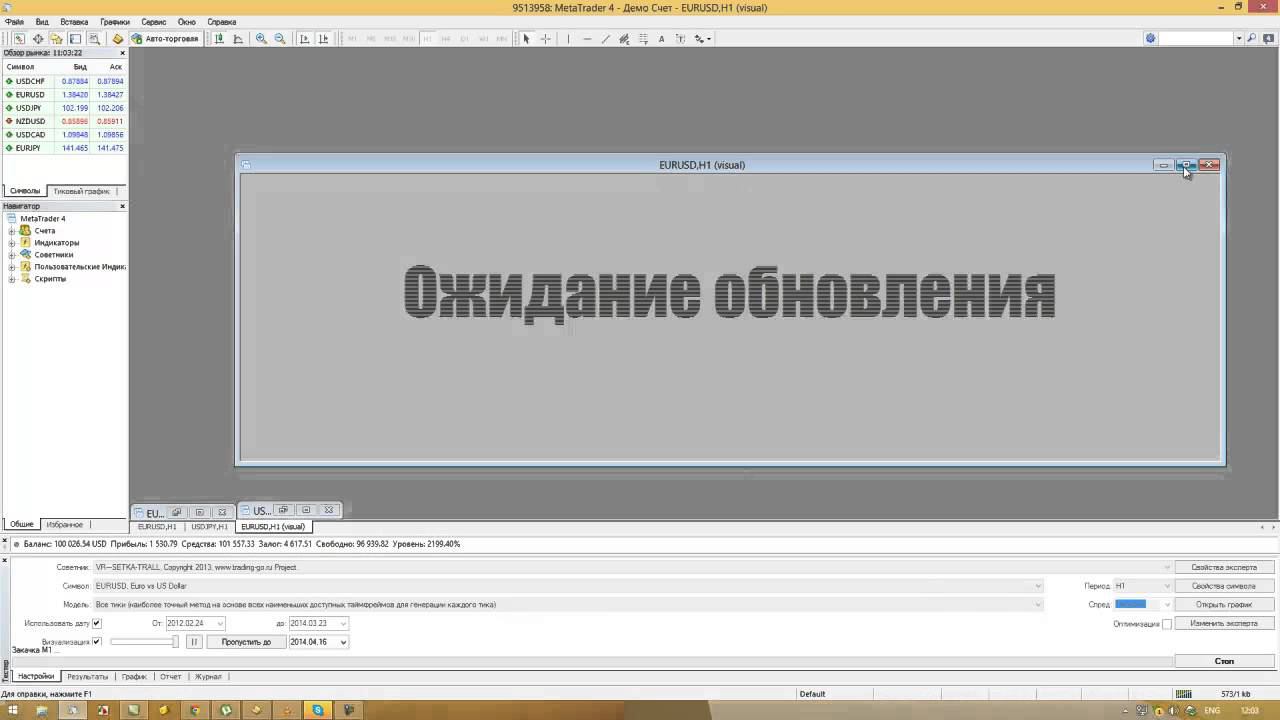
Task: Open the Сервис menu
Action: 154,22
